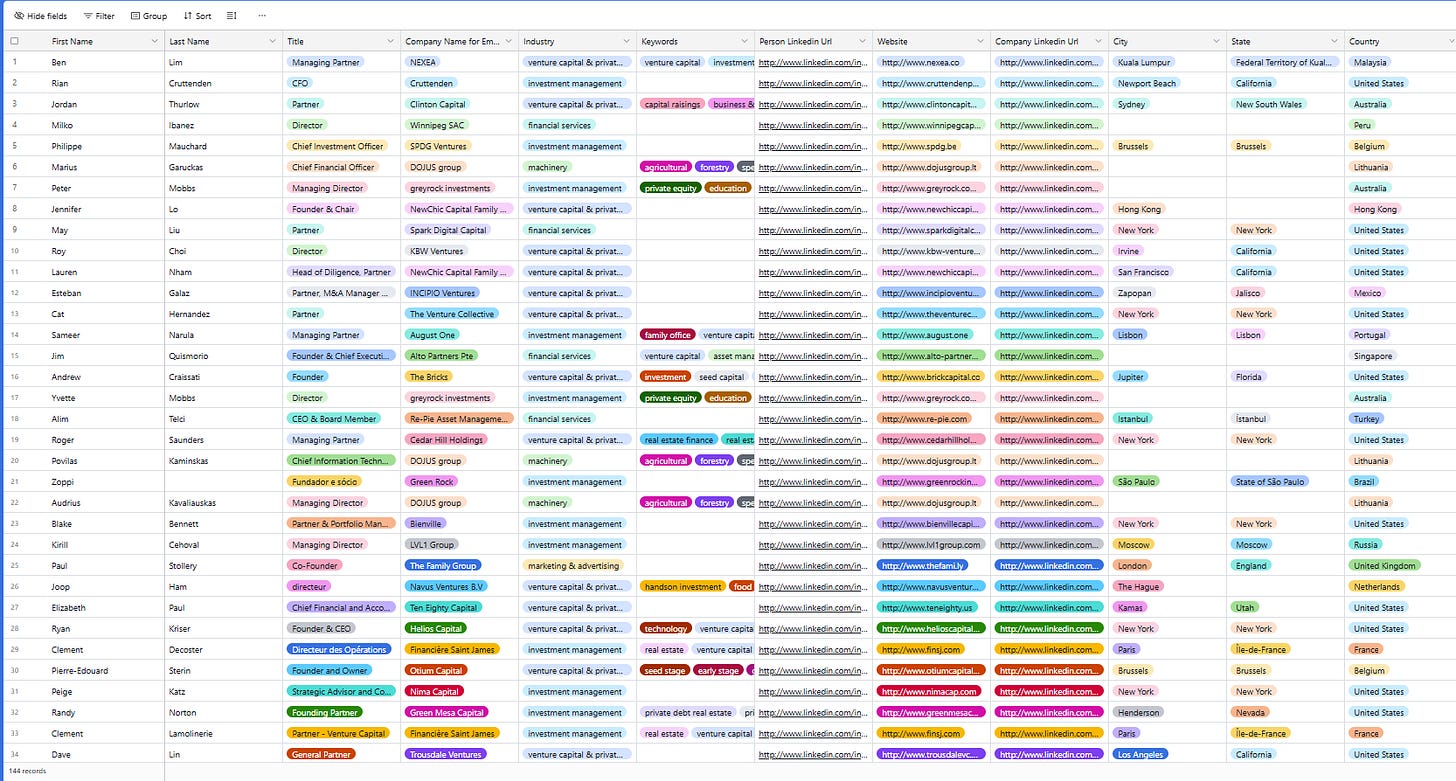
Task: Select the Kavaliauskas last name cell
Action: tap(223, 503)
